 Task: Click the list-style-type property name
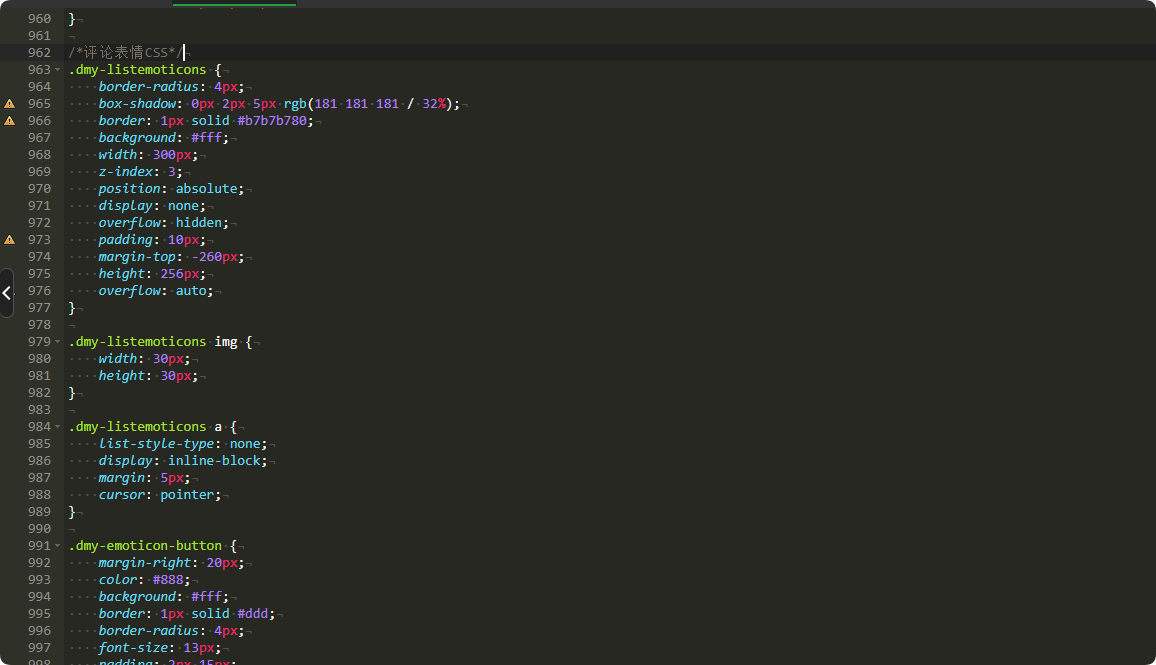(x=157, y=444)
